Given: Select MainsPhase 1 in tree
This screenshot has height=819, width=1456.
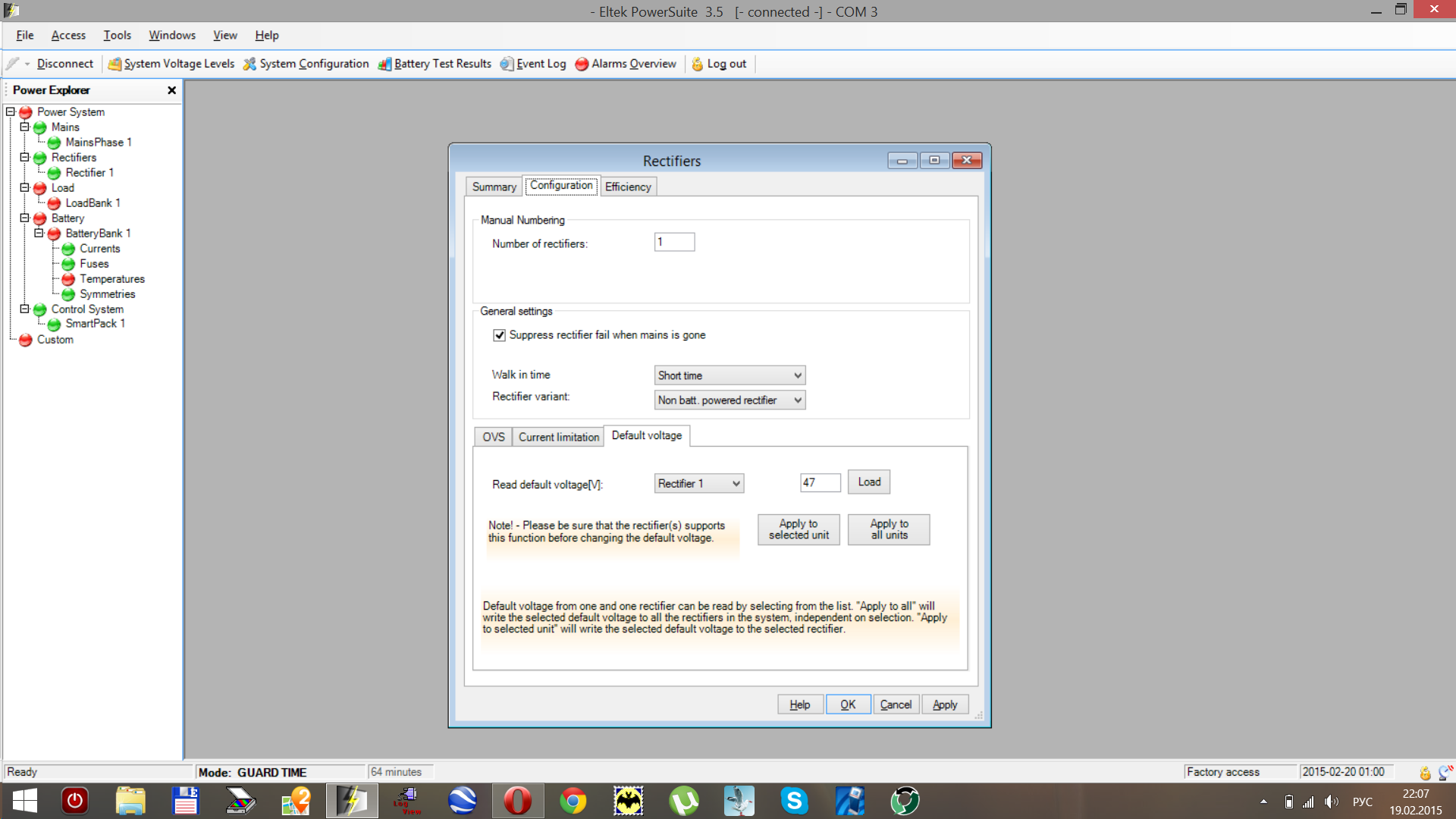Looking at the screenshot, I should 98,143.
